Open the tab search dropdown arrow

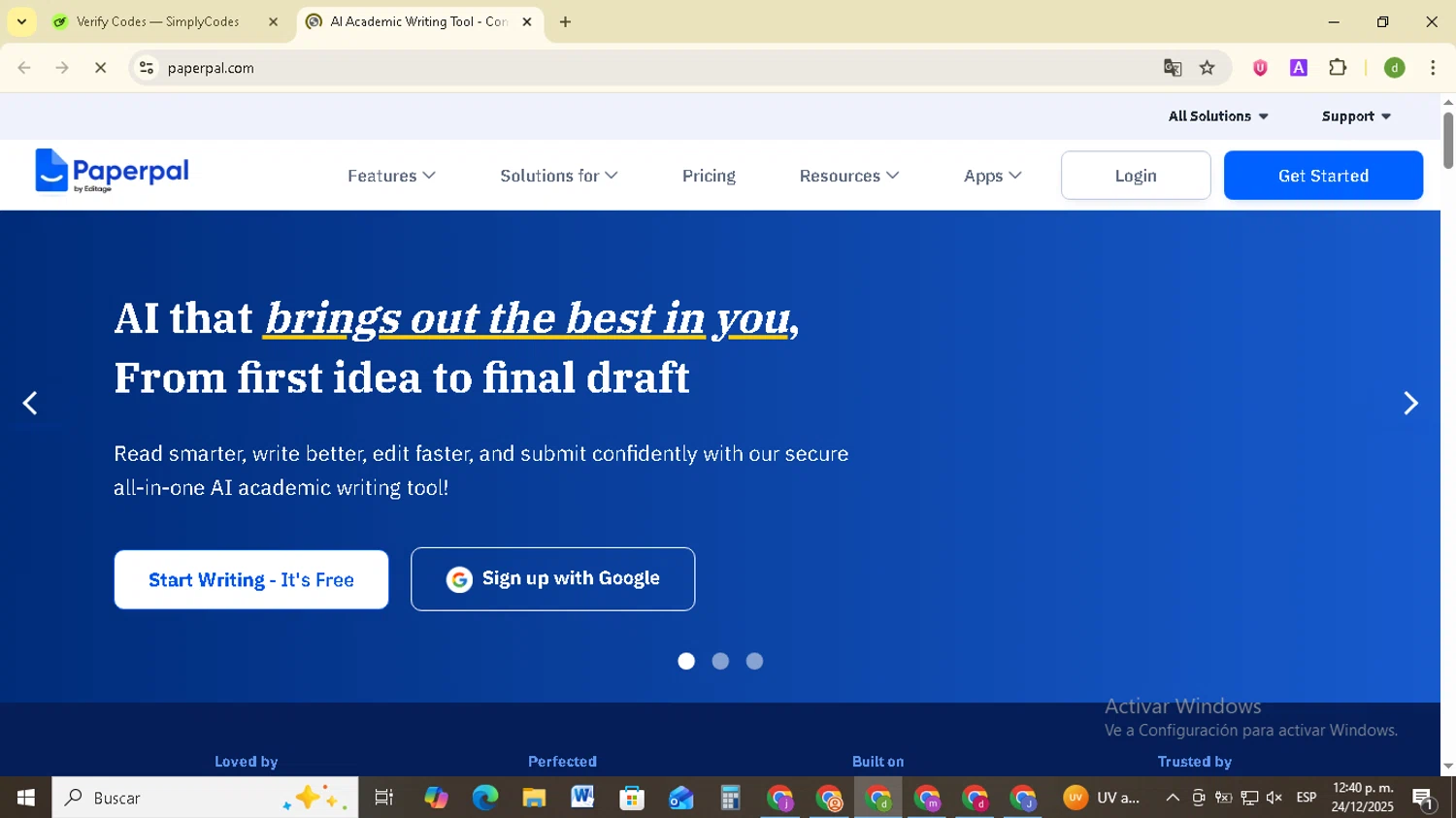[x=21, y=21]
